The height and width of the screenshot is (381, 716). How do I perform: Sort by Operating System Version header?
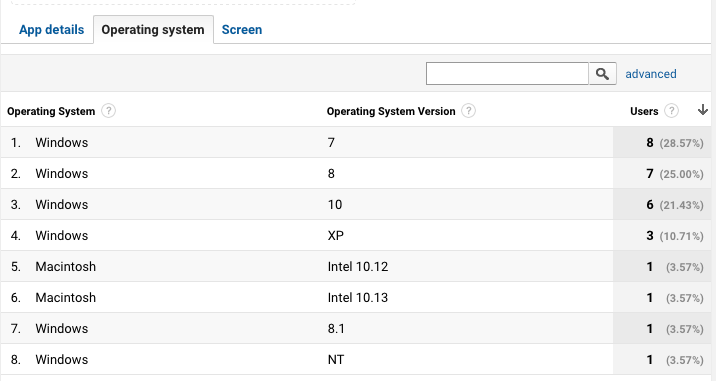(391, 111)
